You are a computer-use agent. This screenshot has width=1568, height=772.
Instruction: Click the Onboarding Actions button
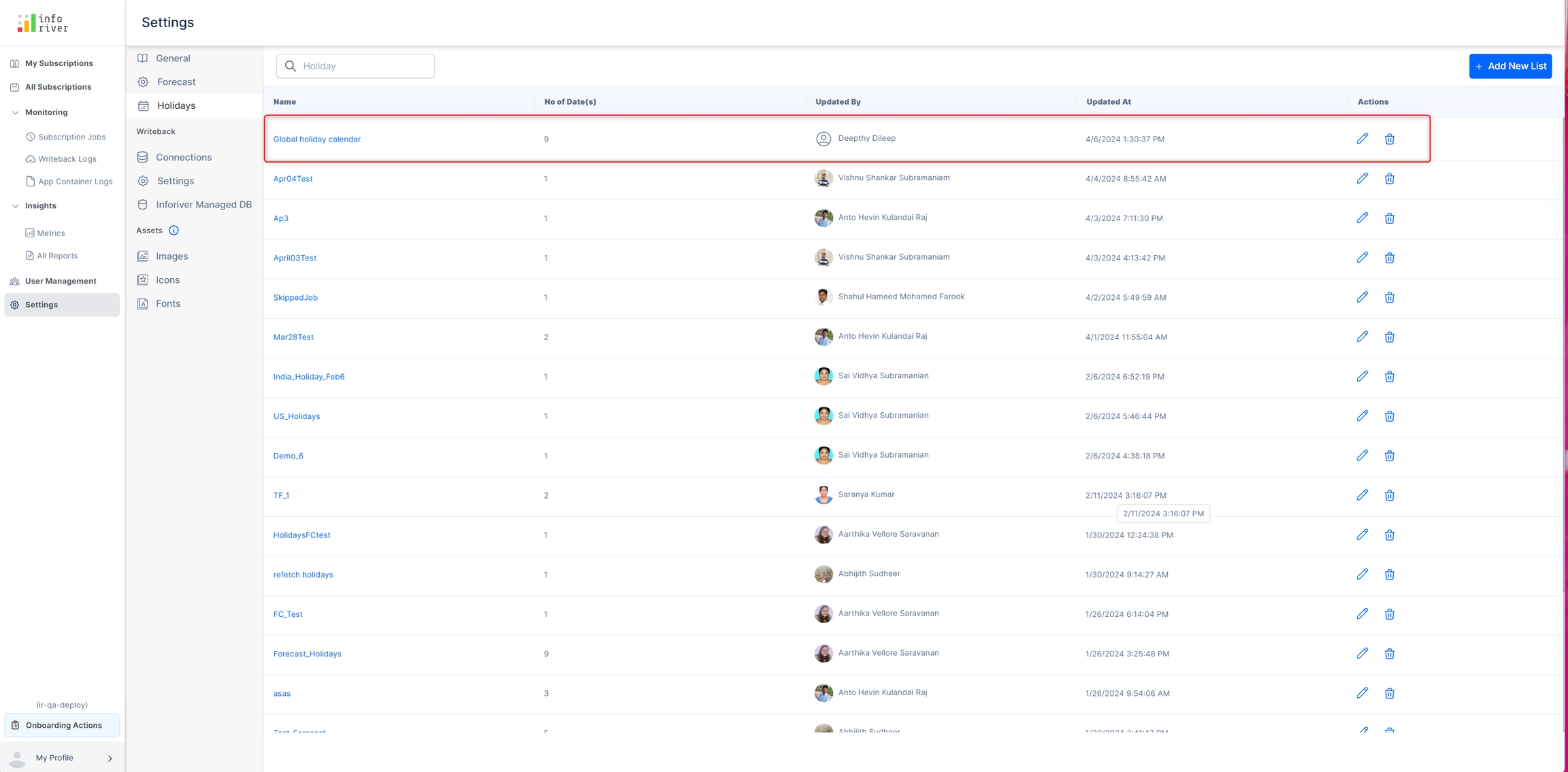pyautogui.click(x=63, y=725)
